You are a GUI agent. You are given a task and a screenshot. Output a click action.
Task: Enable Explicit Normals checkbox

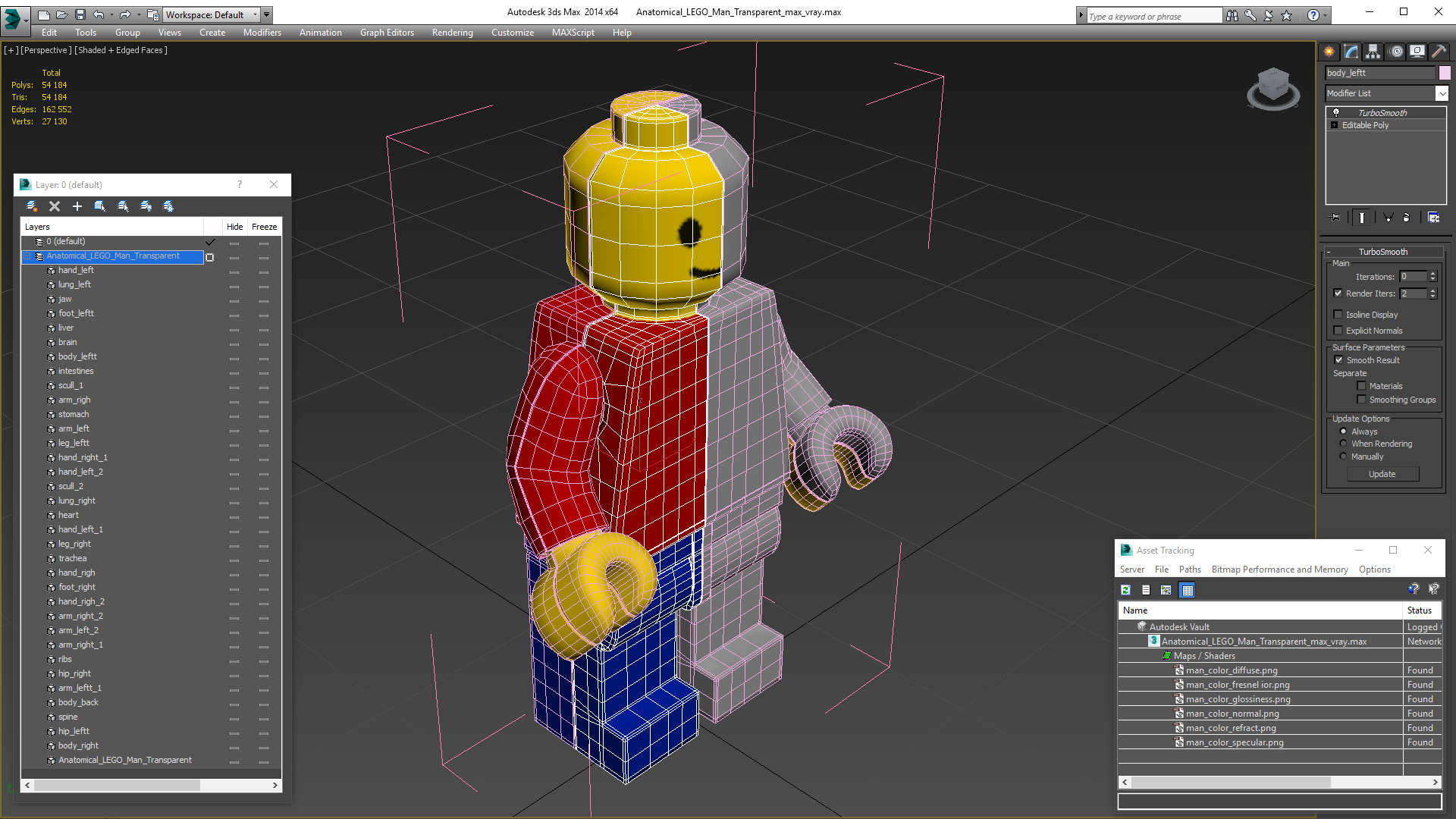(1338, 331)
